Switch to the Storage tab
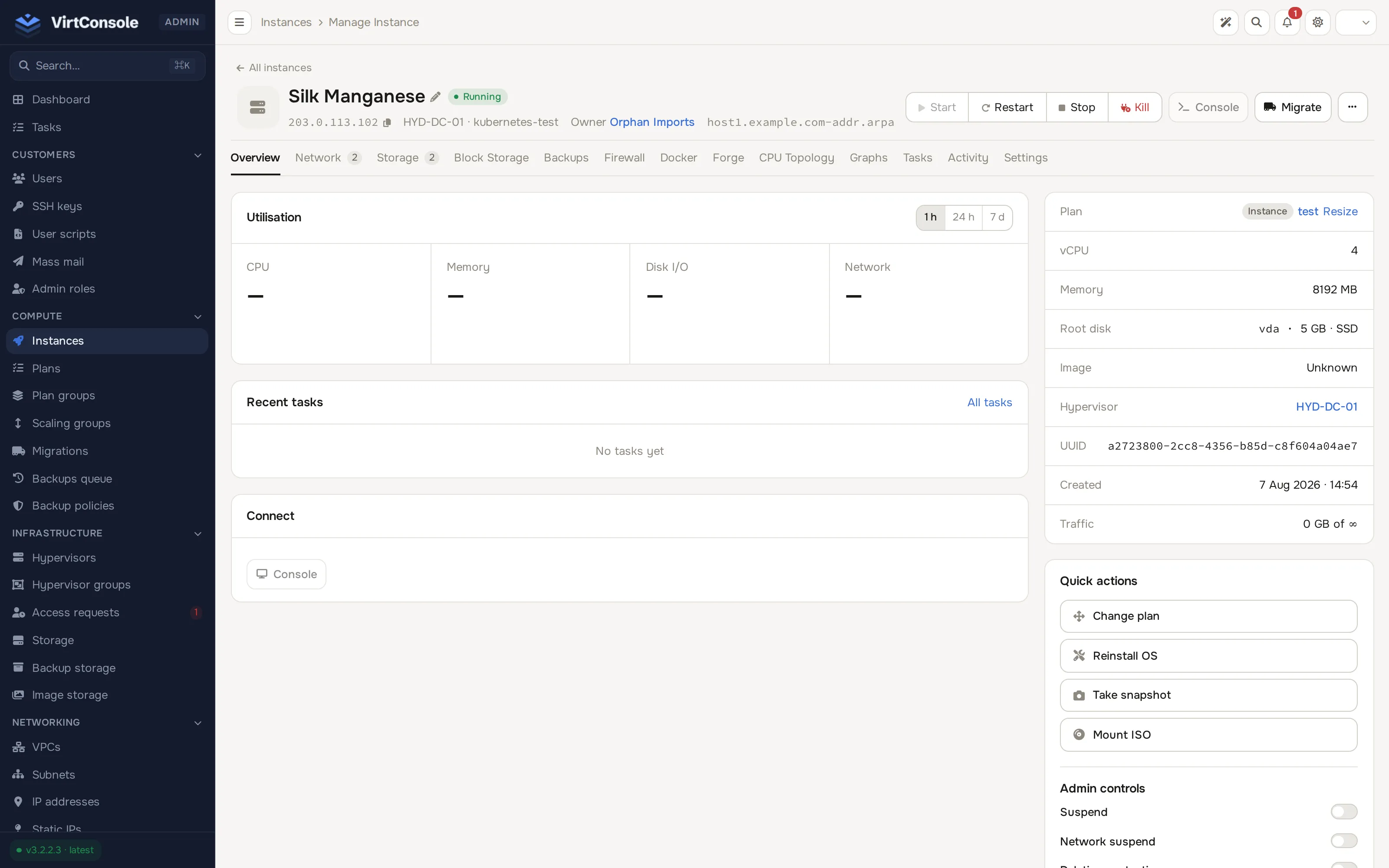 408,157
